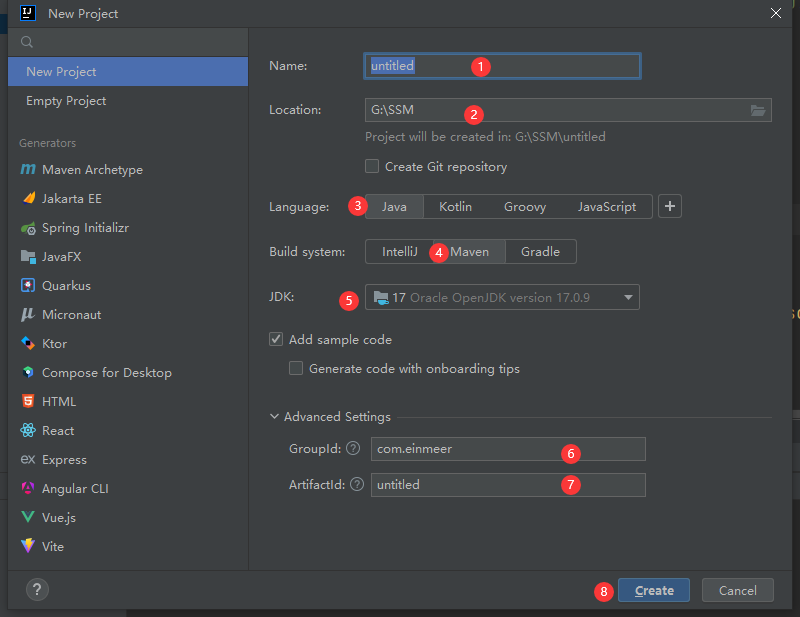This screenshot has height=617, width=800.
Task: Choose Gradle build system
Action: point(540,252)
